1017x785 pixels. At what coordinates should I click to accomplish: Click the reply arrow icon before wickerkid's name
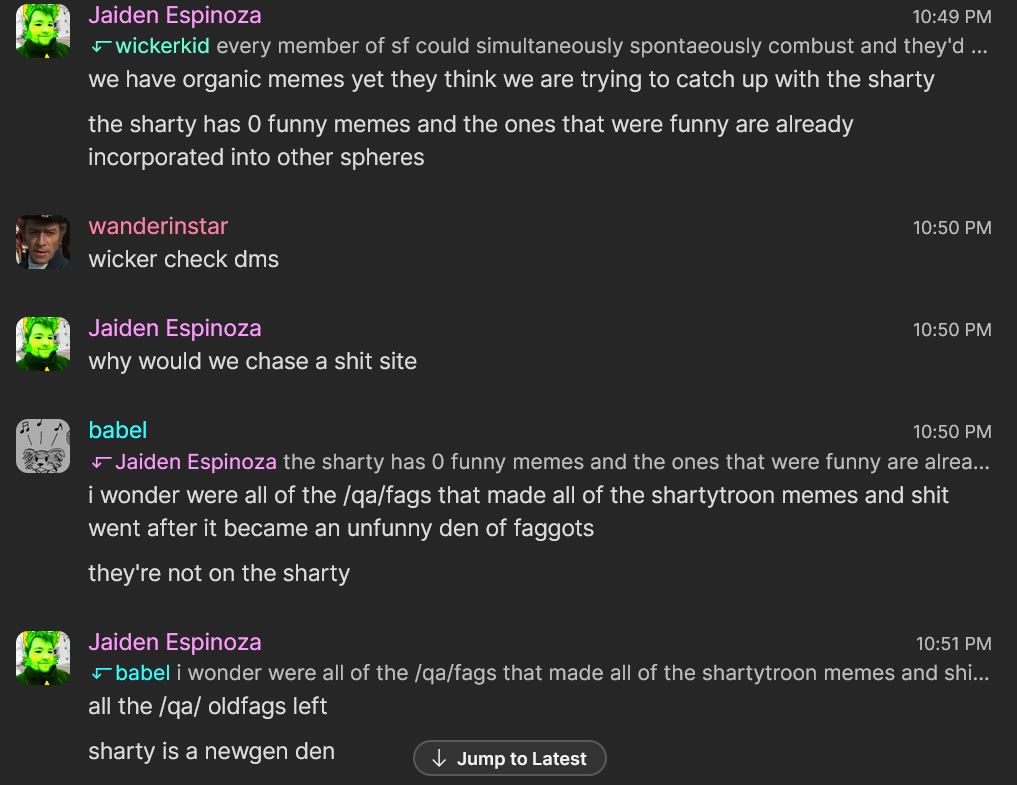97,45
